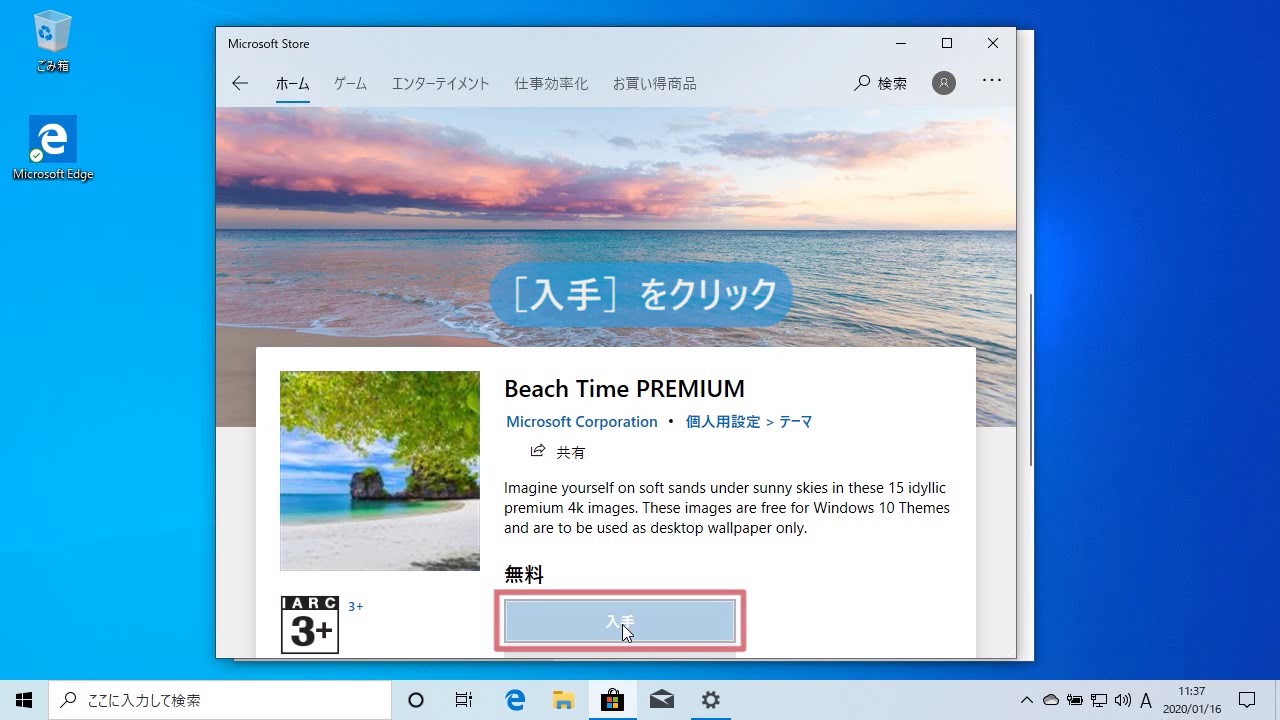Open the ごみ箱 desktop icon

coord(52,41)
